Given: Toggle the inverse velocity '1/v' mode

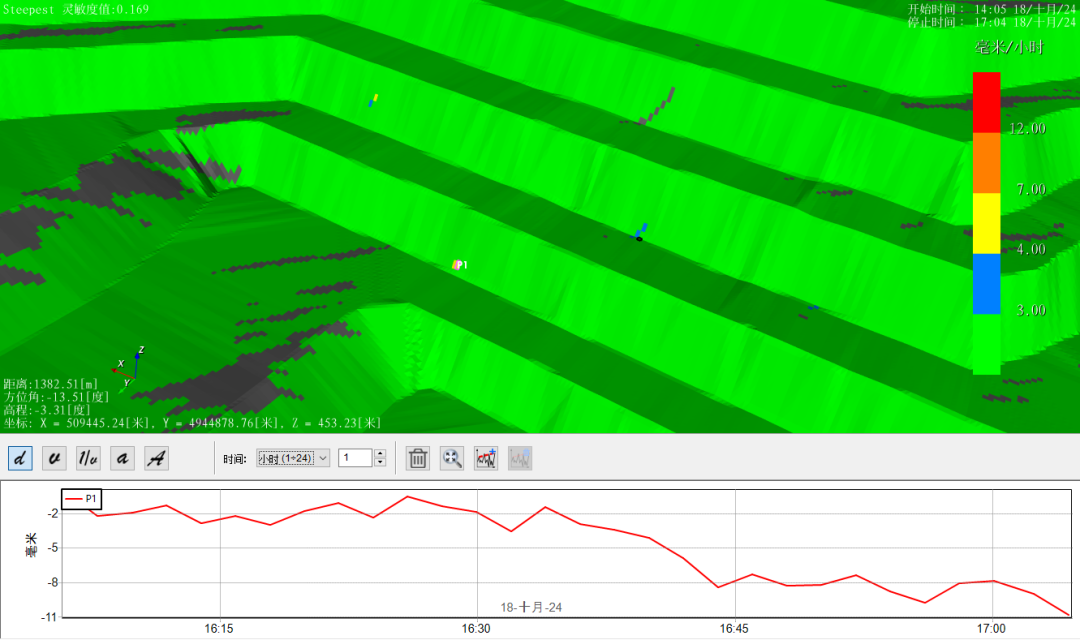Looking at the screenshot, I should 89,458.
